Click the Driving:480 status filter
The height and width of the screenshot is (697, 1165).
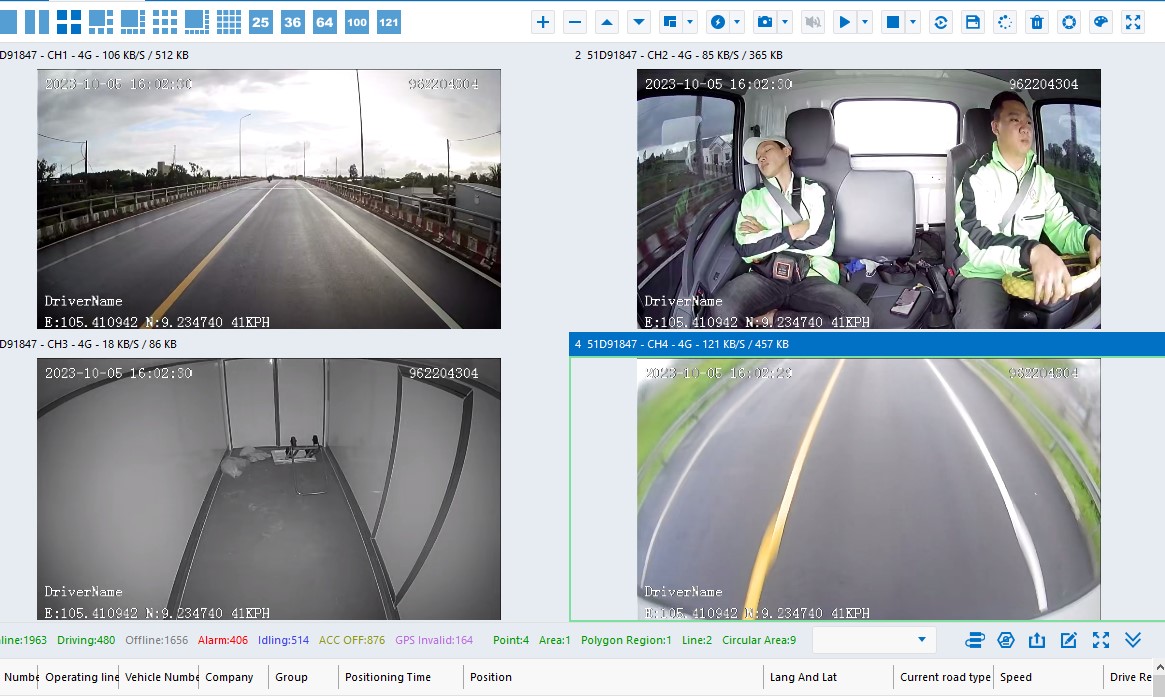tap(86, 640)
